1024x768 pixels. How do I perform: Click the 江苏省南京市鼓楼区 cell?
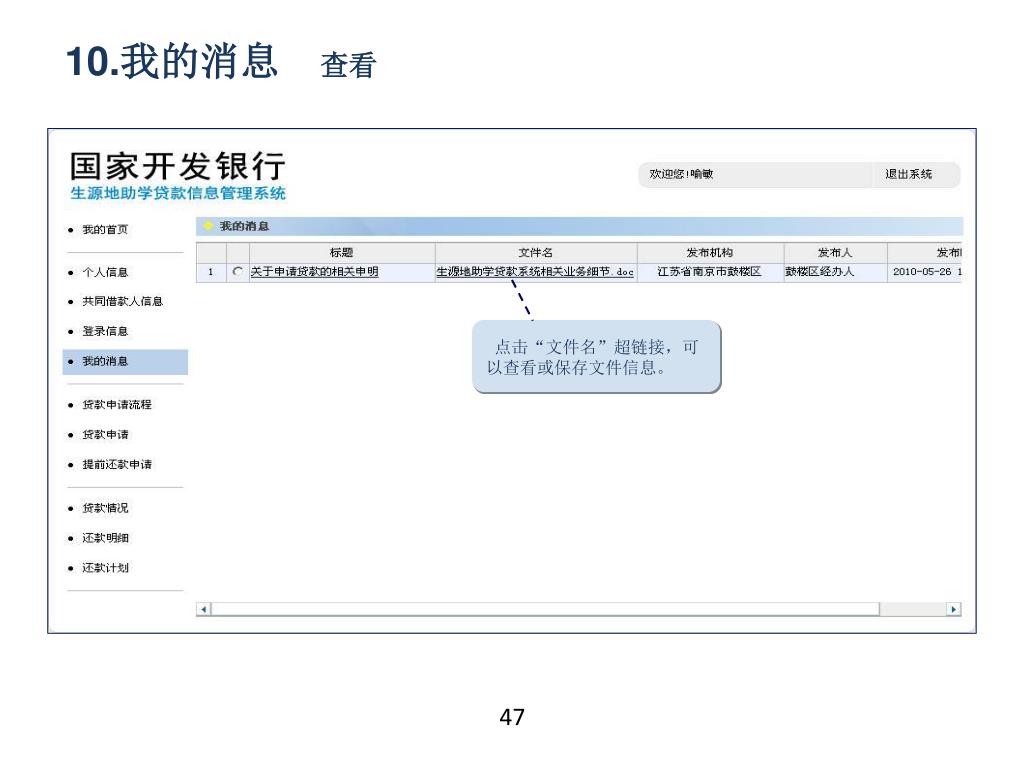tap(710, 272)
